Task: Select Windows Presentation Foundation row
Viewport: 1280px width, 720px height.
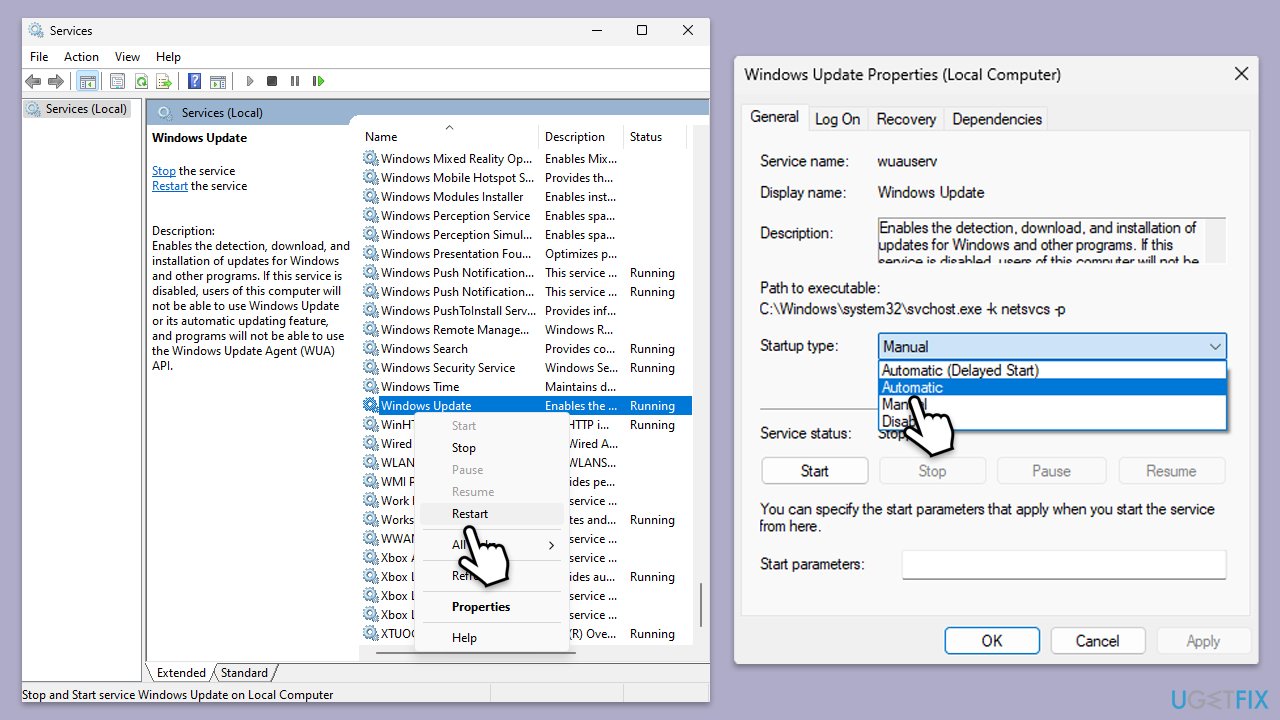Action: point(526,254)
